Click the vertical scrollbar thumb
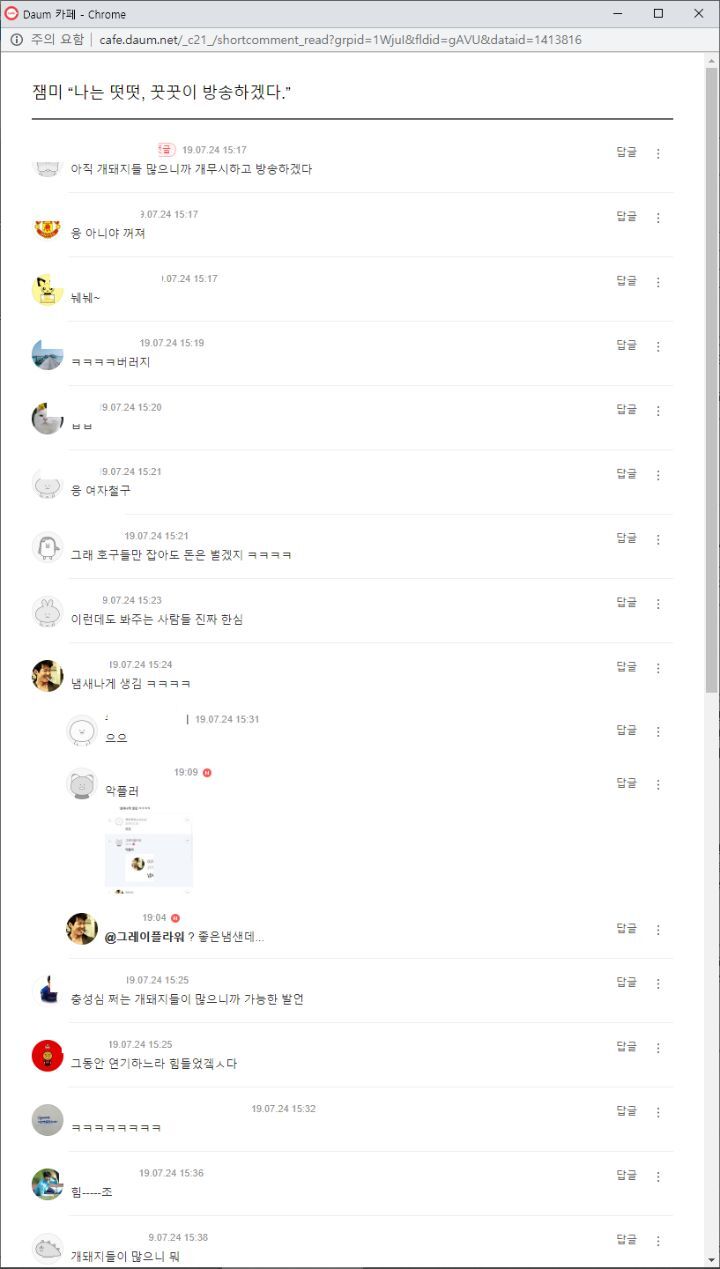This screenshot has height=1269, width=720. click(711, 380)
